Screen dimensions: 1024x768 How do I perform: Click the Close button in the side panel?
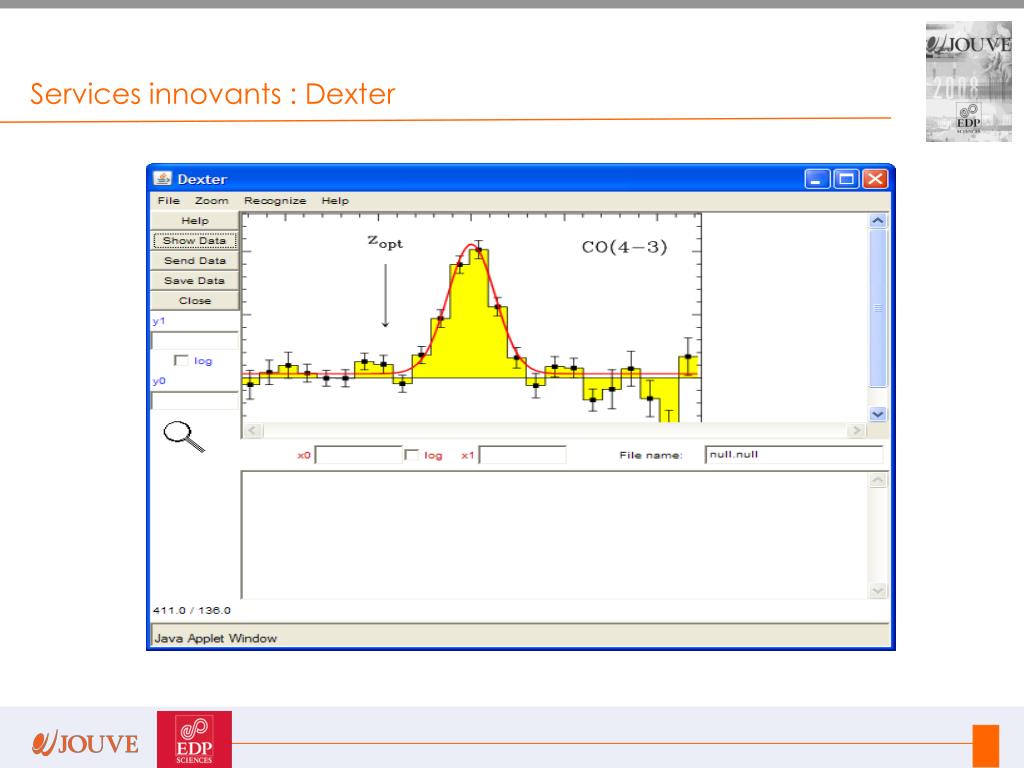tap(195, 300)
